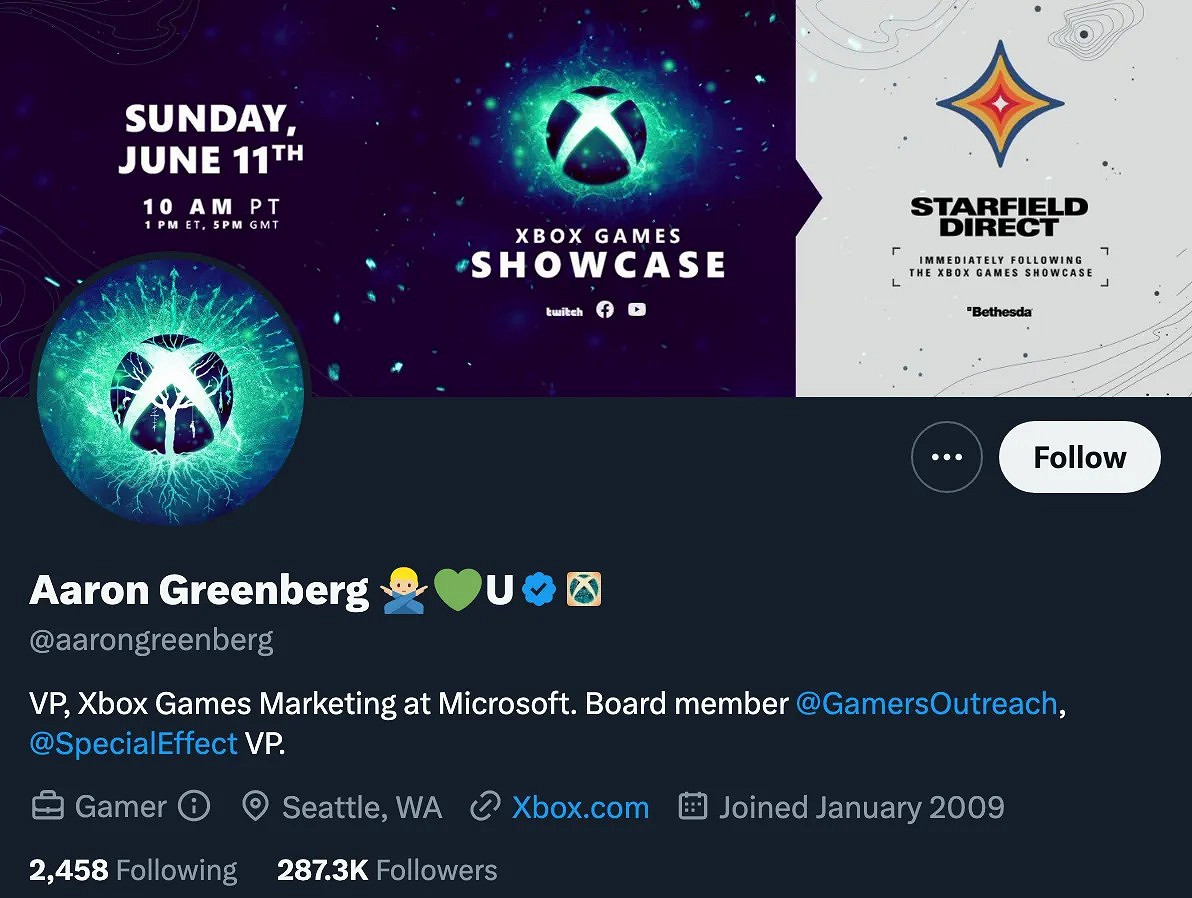Click the YouTube icon in banner
Image resolution: width=1192 pixels, height=898 pixels.
(637, 310)
